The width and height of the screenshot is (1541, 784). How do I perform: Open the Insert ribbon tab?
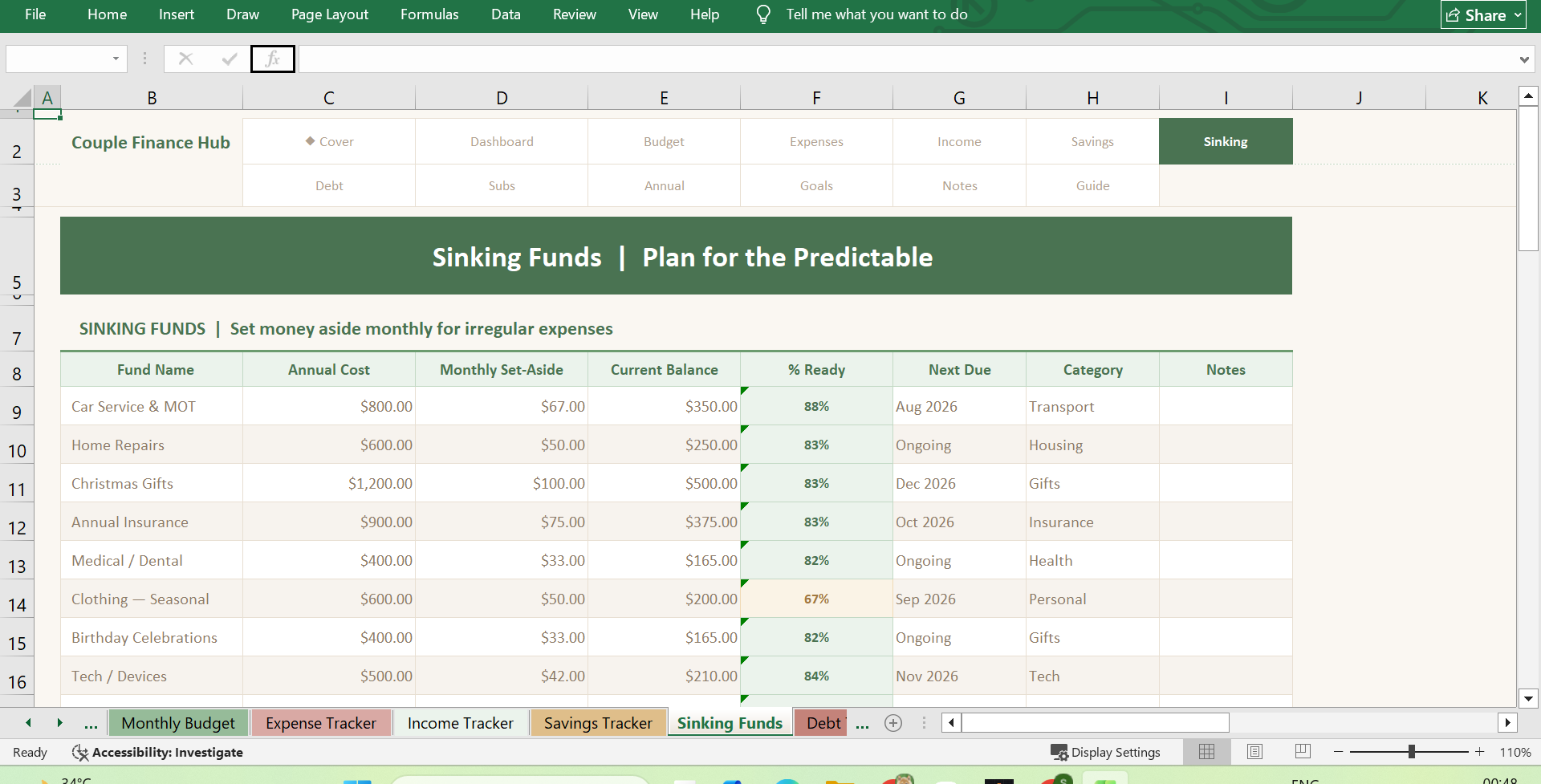177,14
